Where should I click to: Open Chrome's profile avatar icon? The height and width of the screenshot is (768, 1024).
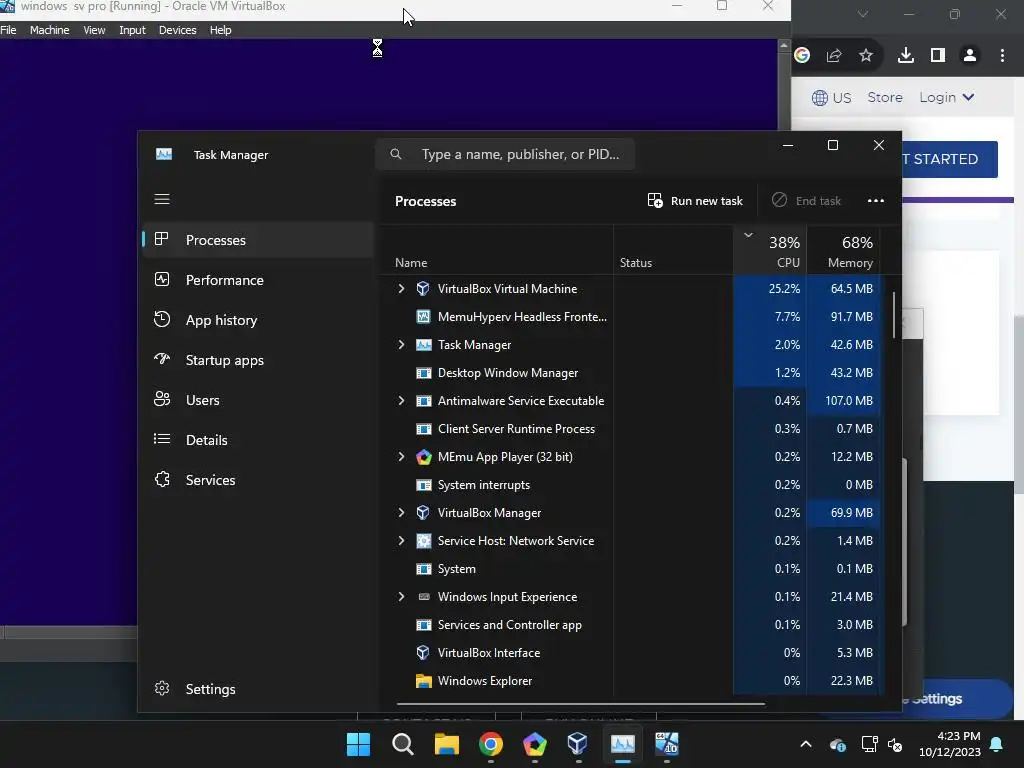point(970,56)
